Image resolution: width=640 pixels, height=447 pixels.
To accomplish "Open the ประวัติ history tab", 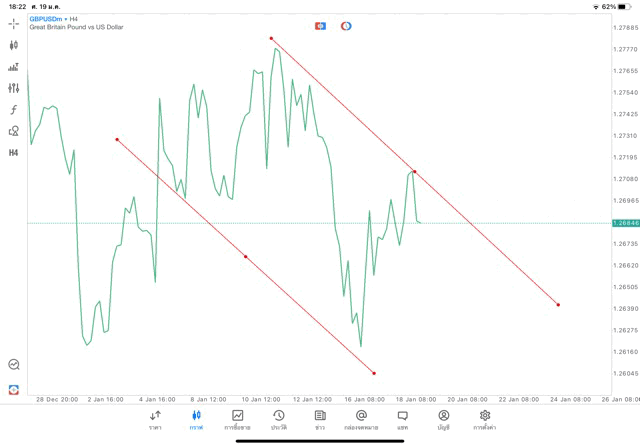I will (279, 420).
